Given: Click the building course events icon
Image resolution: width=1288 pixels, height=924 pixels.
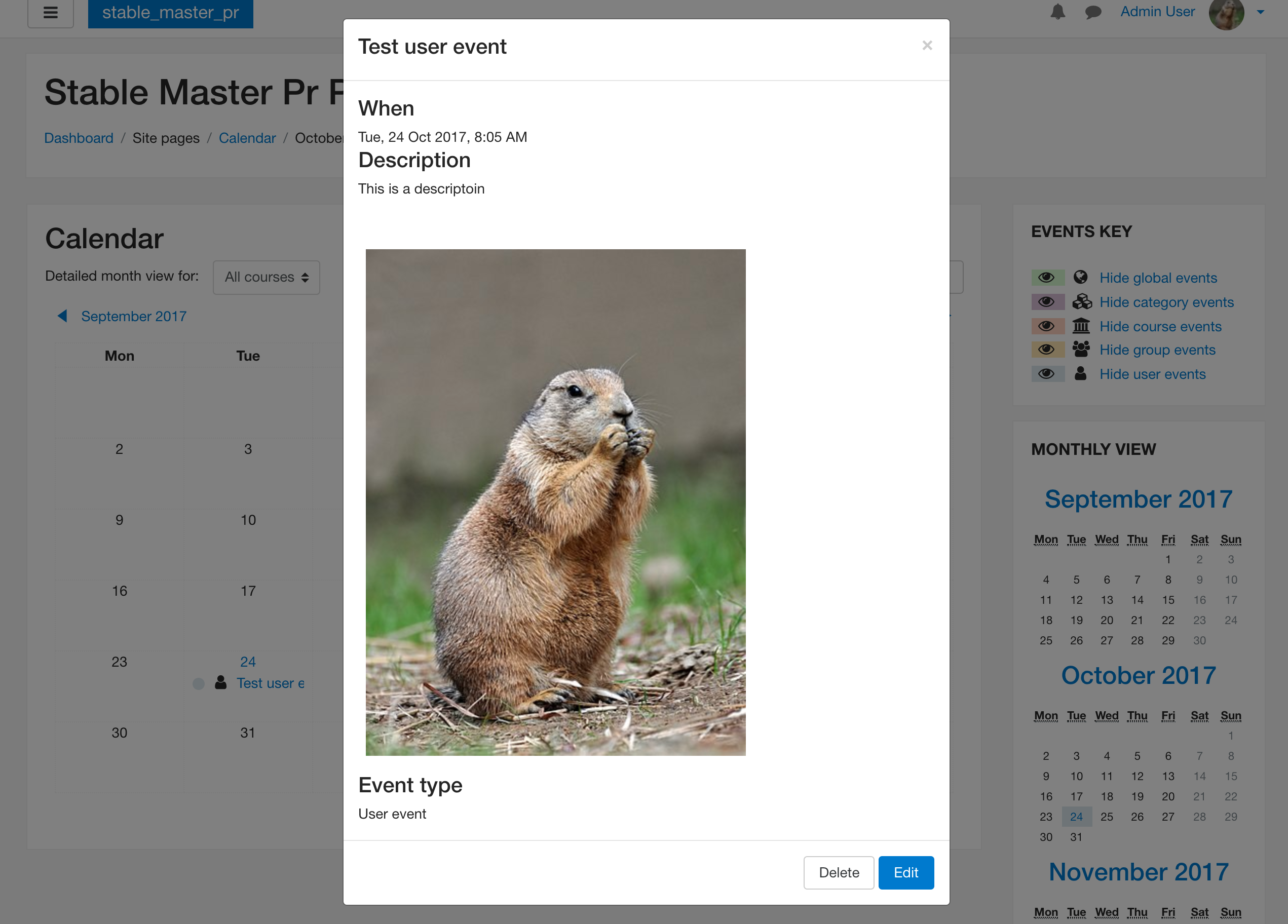Looking at the screenshot, I should tap(1081, 325).
